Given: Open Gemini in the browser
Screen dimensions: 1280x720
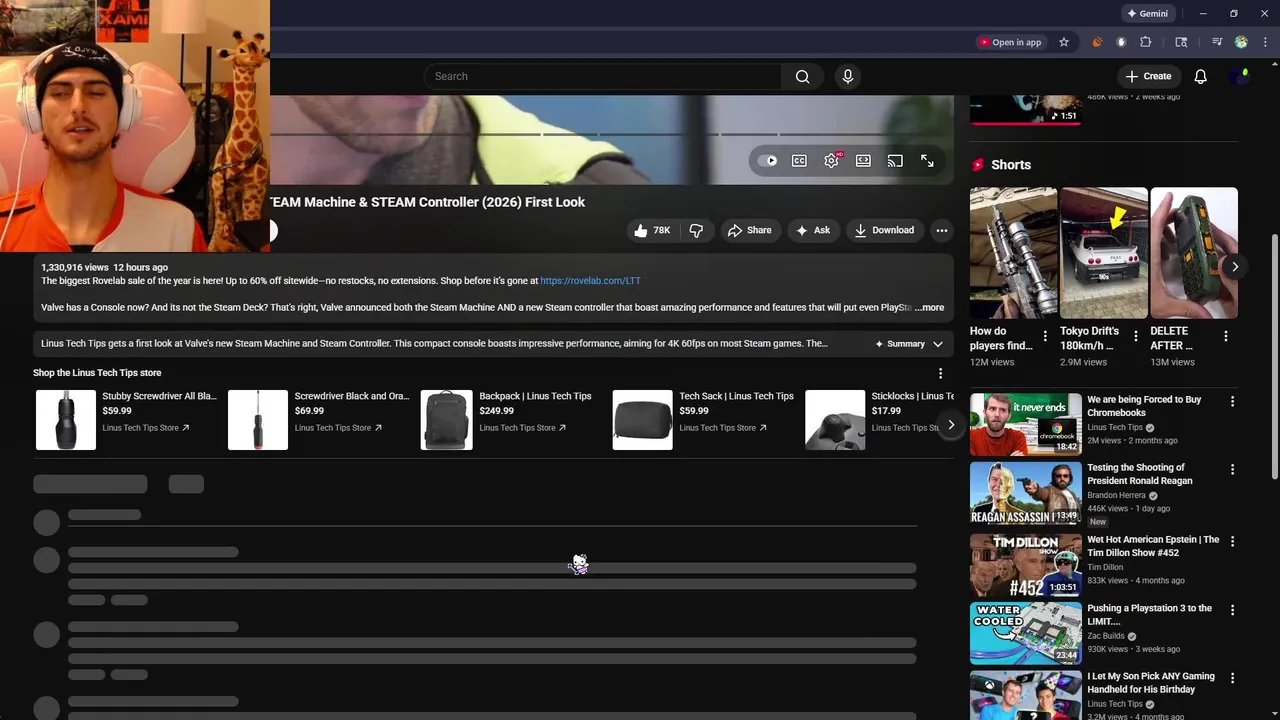Looking at the screenshot, I should pos(1147,14).
